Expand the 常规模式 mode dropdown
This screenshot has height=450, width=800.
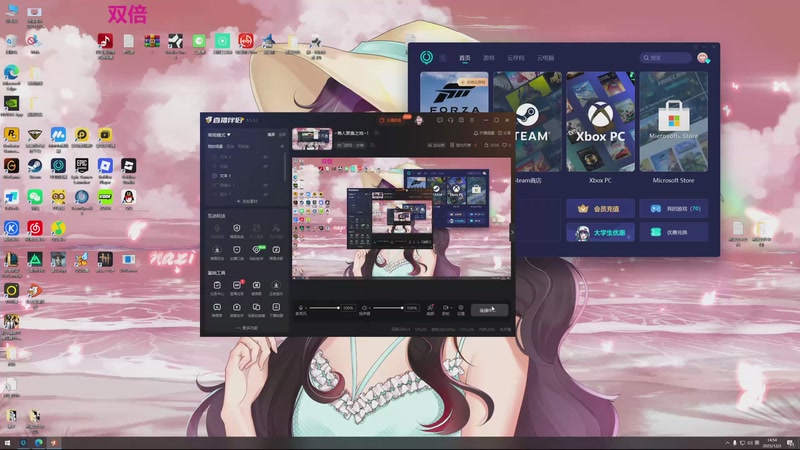point(219,135)
